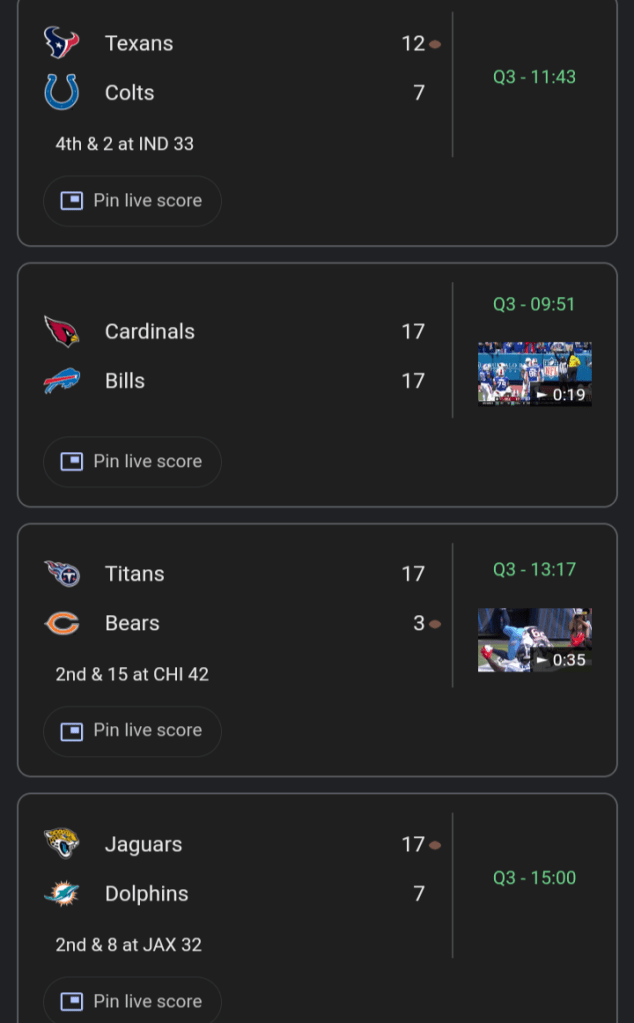634x1023 pixels.
Task: Click the 2nd & 15 at CHI 42 status
Action: [132, 674]
